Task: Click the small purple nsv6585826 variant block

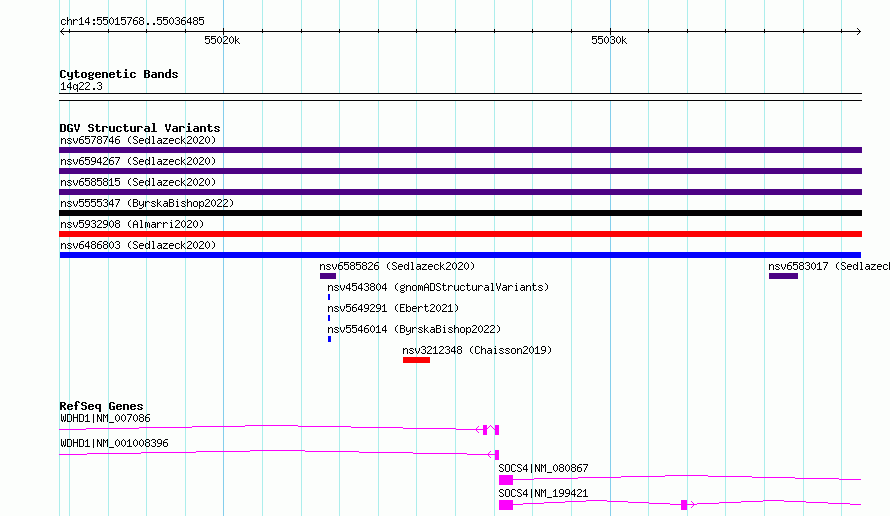Action: (328, 276)
